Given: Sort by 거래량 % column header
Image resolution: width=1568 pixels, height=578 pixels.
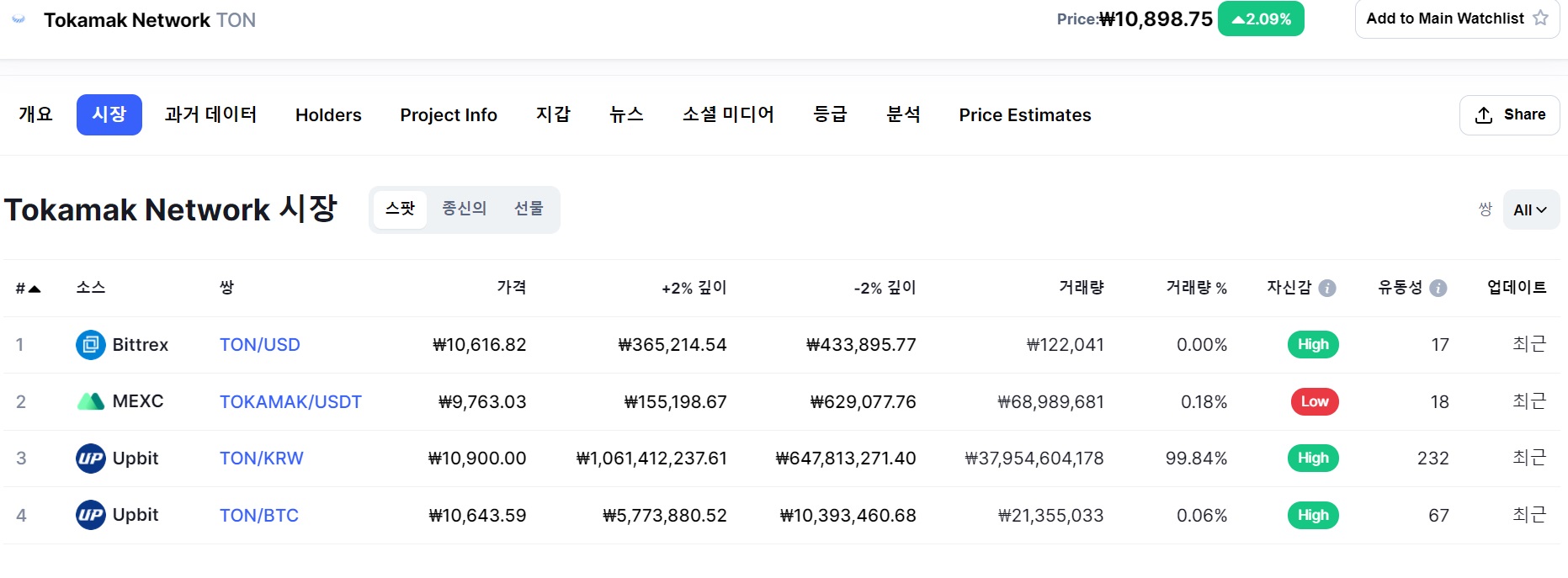Looking at the screenshot, I should pos(1197,288).
